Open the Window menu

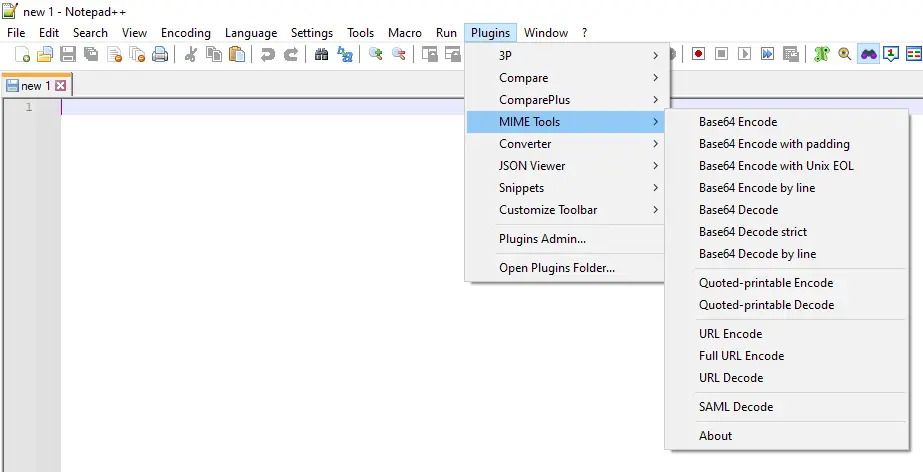click(x=546, y=33)
